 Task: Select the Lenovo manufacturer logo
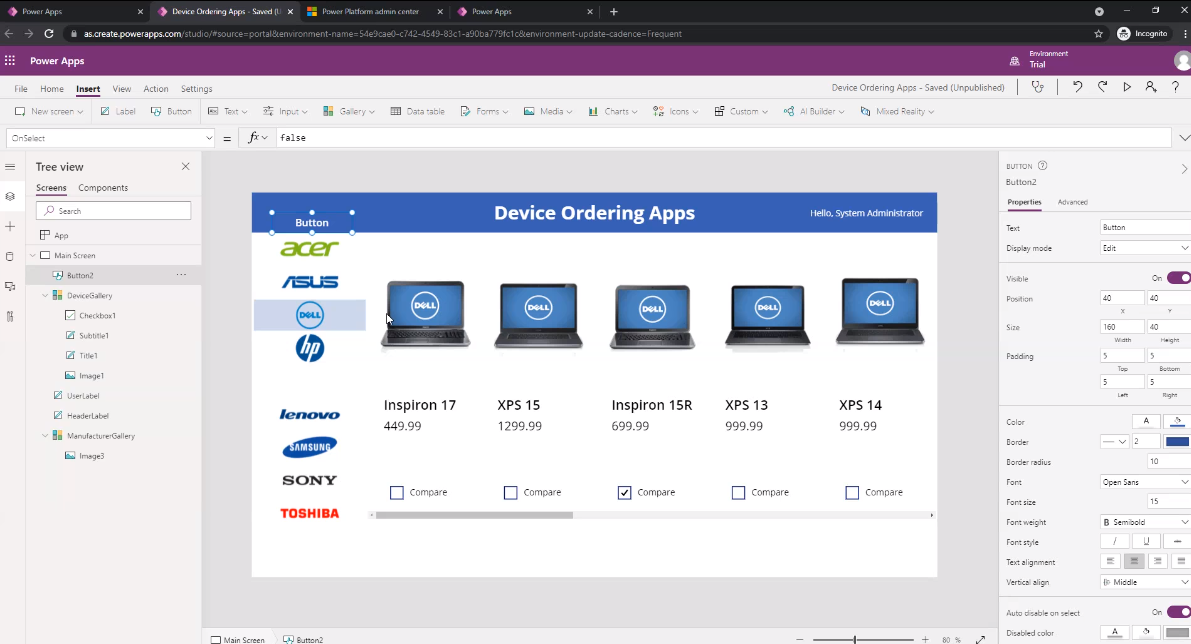tap(309, 415)
